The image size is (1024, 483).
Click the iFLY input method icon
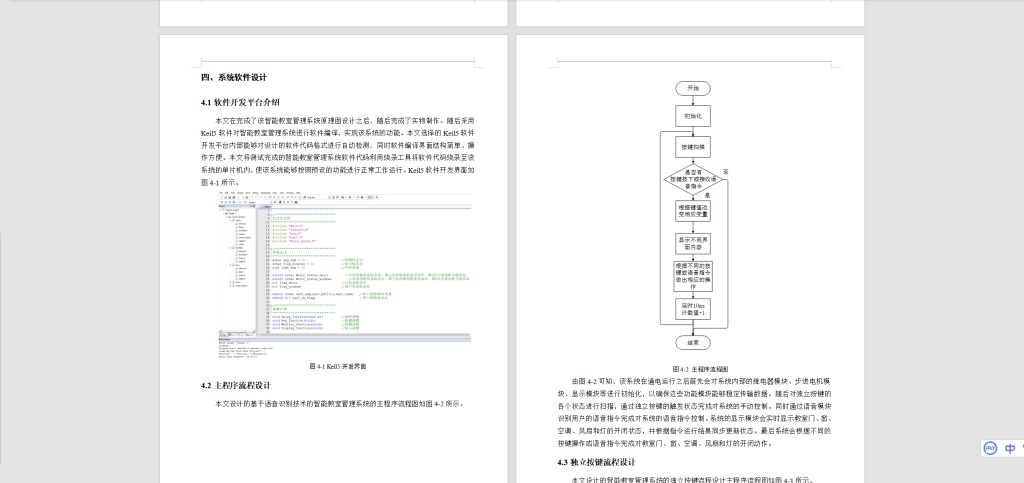point(989,449)
